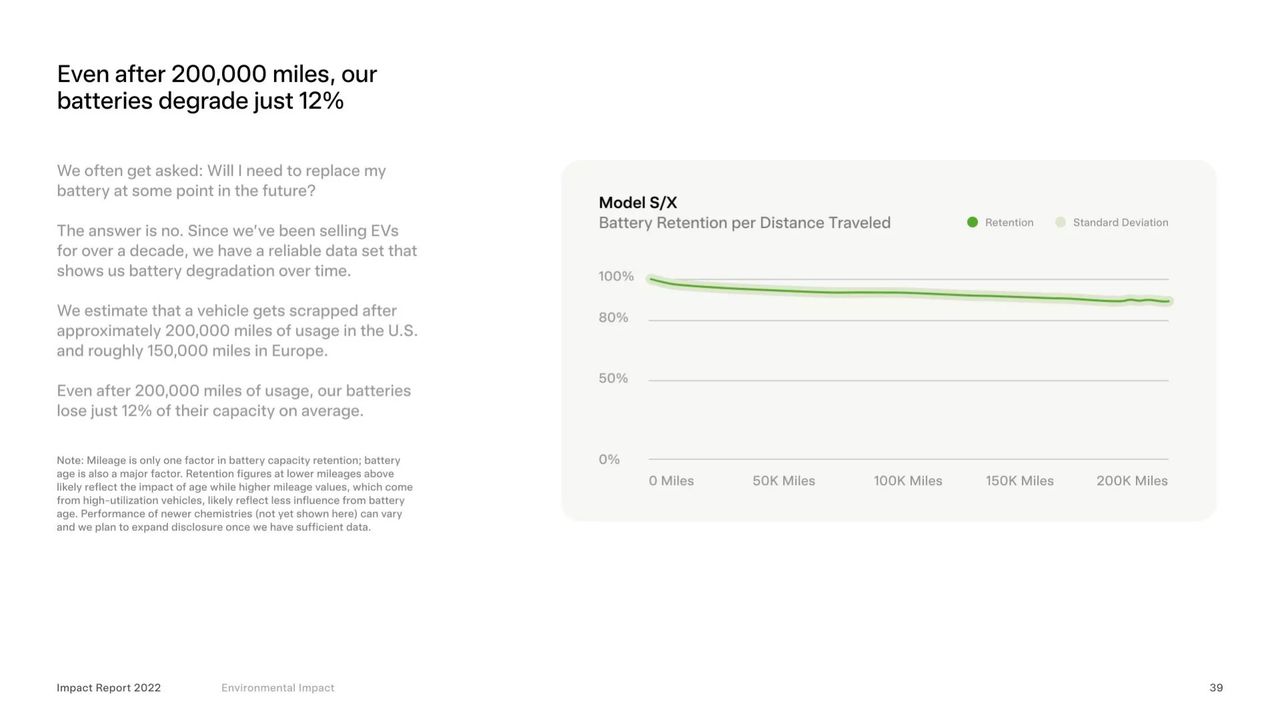This screenshot has height=720, width=1280.
Task: Select the 100K Miles axis label
Action: pyautogui.click(x=908, y=481)
